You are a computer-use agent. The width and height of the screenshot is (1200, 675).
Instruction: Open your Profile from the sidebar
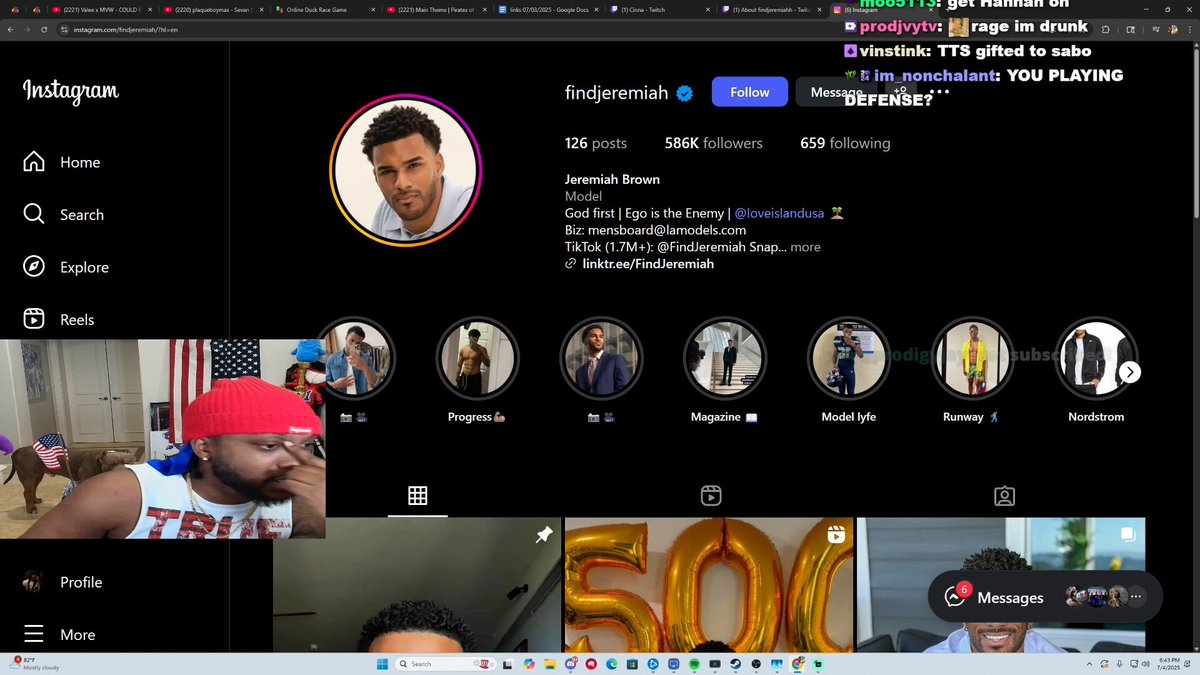63,582
